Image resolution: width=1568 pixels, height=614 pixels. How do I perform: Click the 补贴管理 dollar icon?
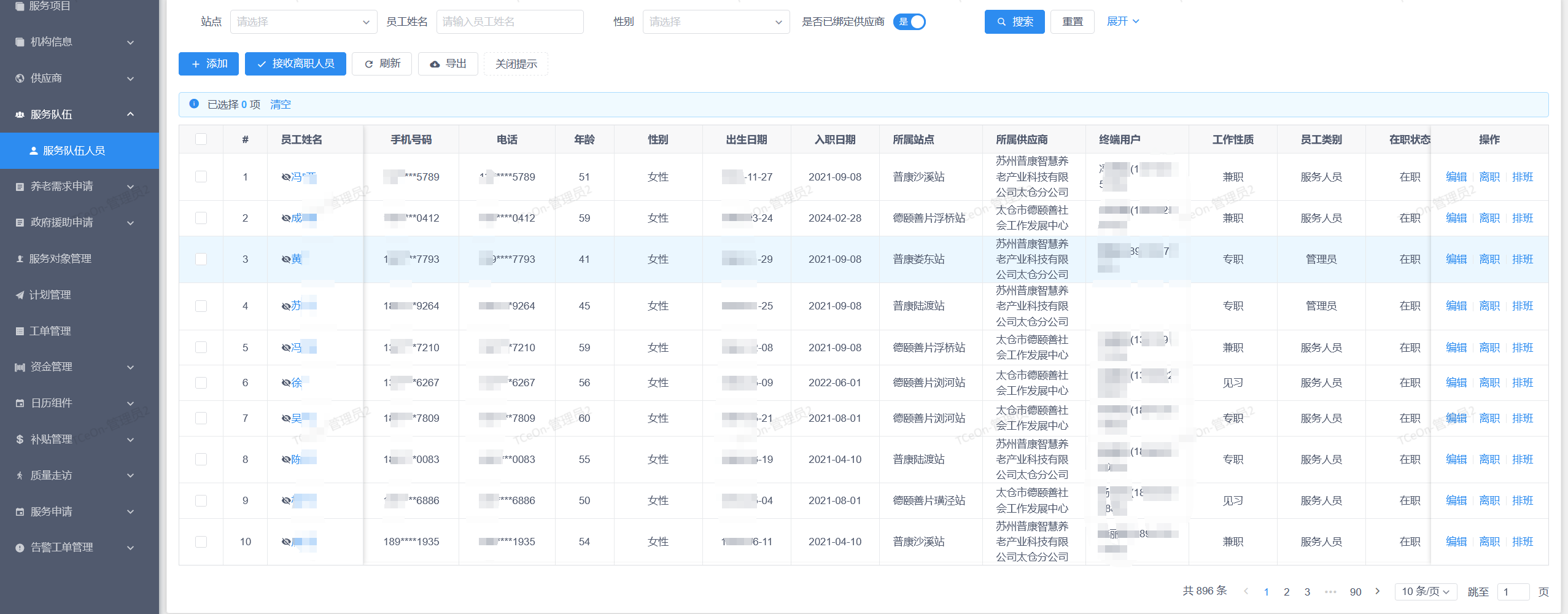tap(20, 439)
